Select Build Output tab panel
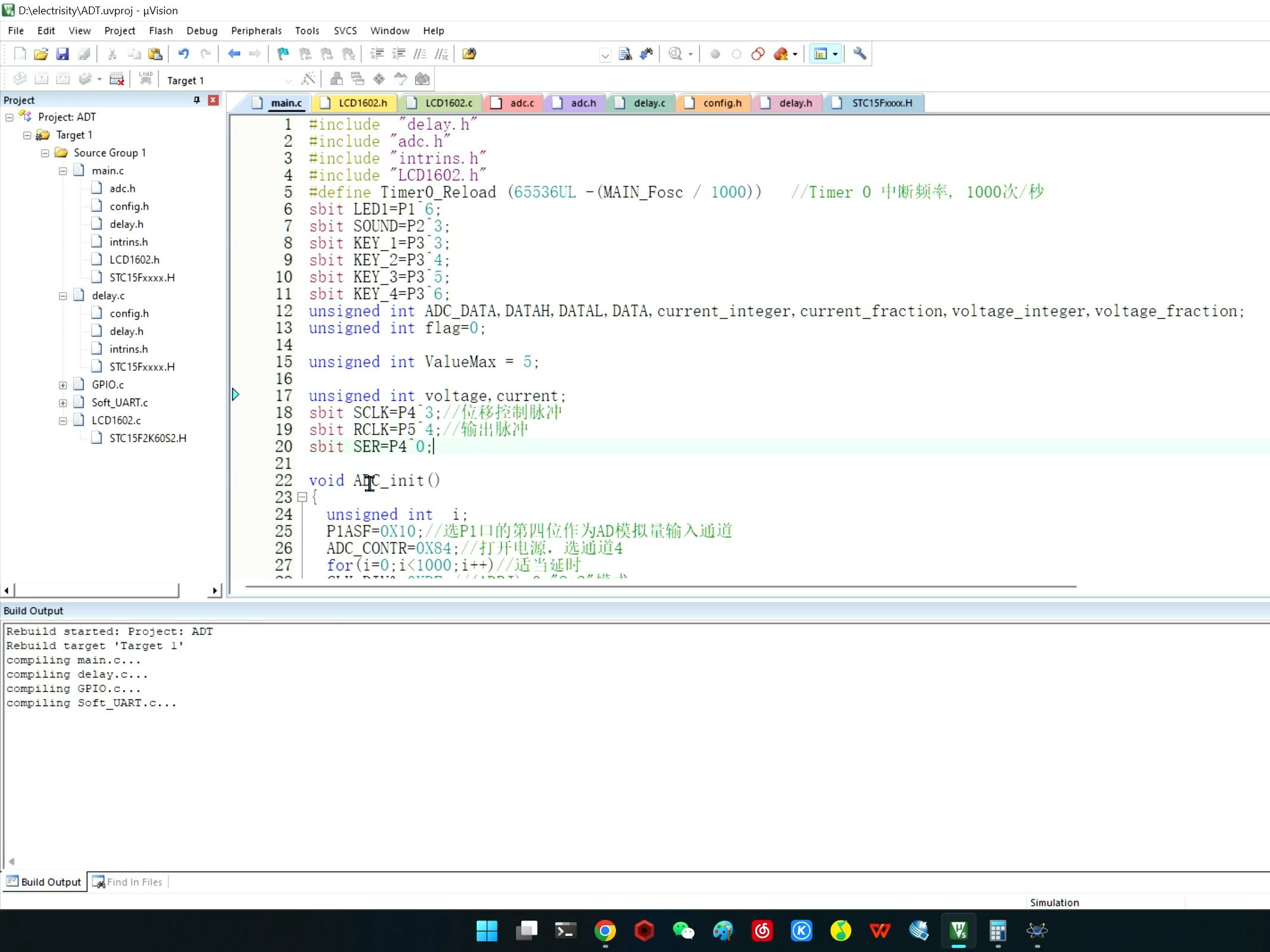This screenshot has height=952, width=1270. tap(51, 881)
